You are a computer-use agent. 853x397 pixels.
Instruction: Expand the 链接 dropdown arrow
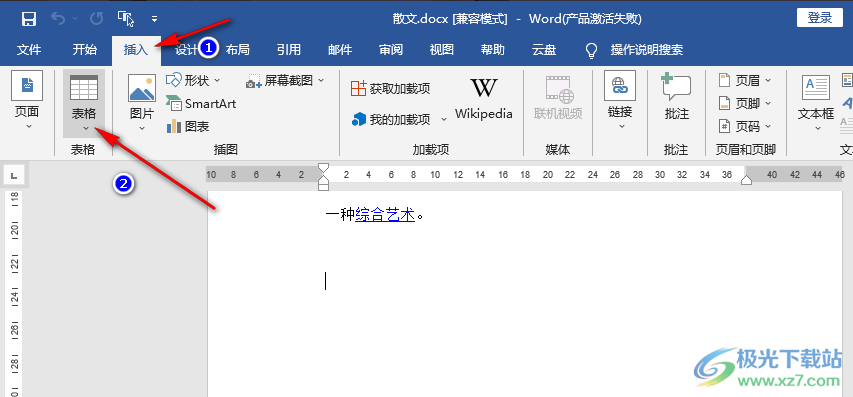(622, 127)
